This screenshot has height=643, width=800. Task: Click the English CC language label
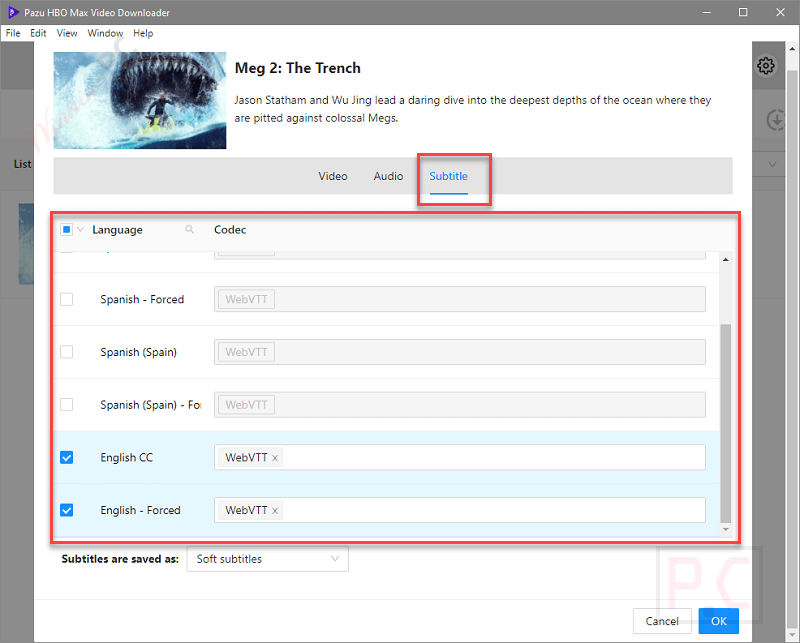tap(127, 457)
